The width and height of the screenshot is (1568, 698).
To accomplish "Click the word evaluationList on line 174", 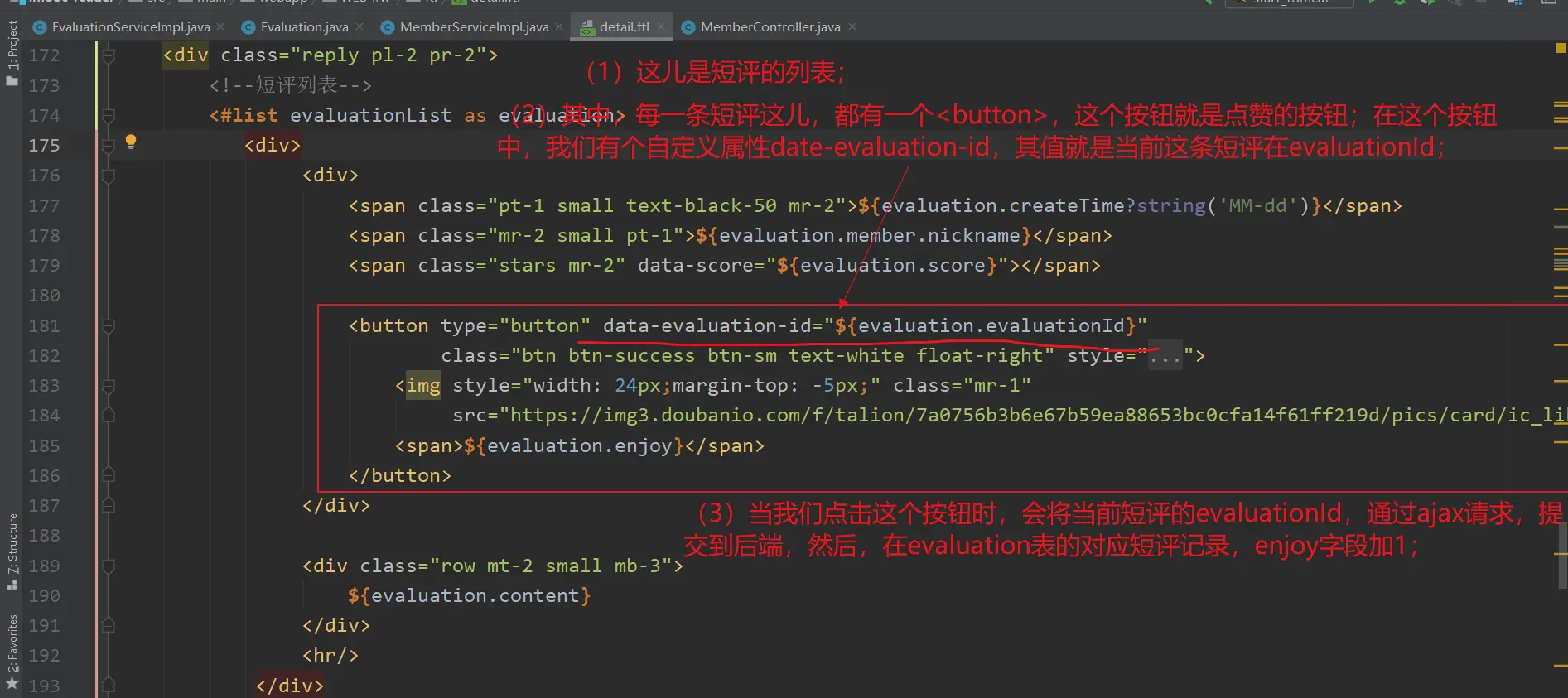I will click(370, 115).
